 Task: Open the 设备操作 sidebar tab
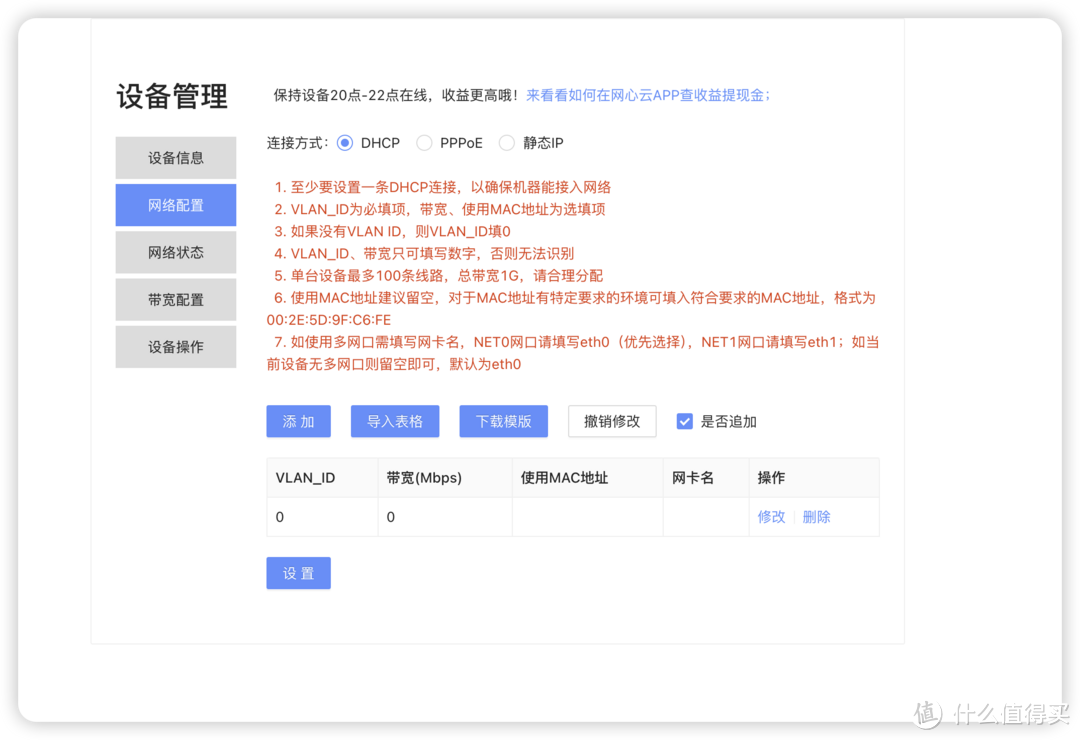coord(176,346)
